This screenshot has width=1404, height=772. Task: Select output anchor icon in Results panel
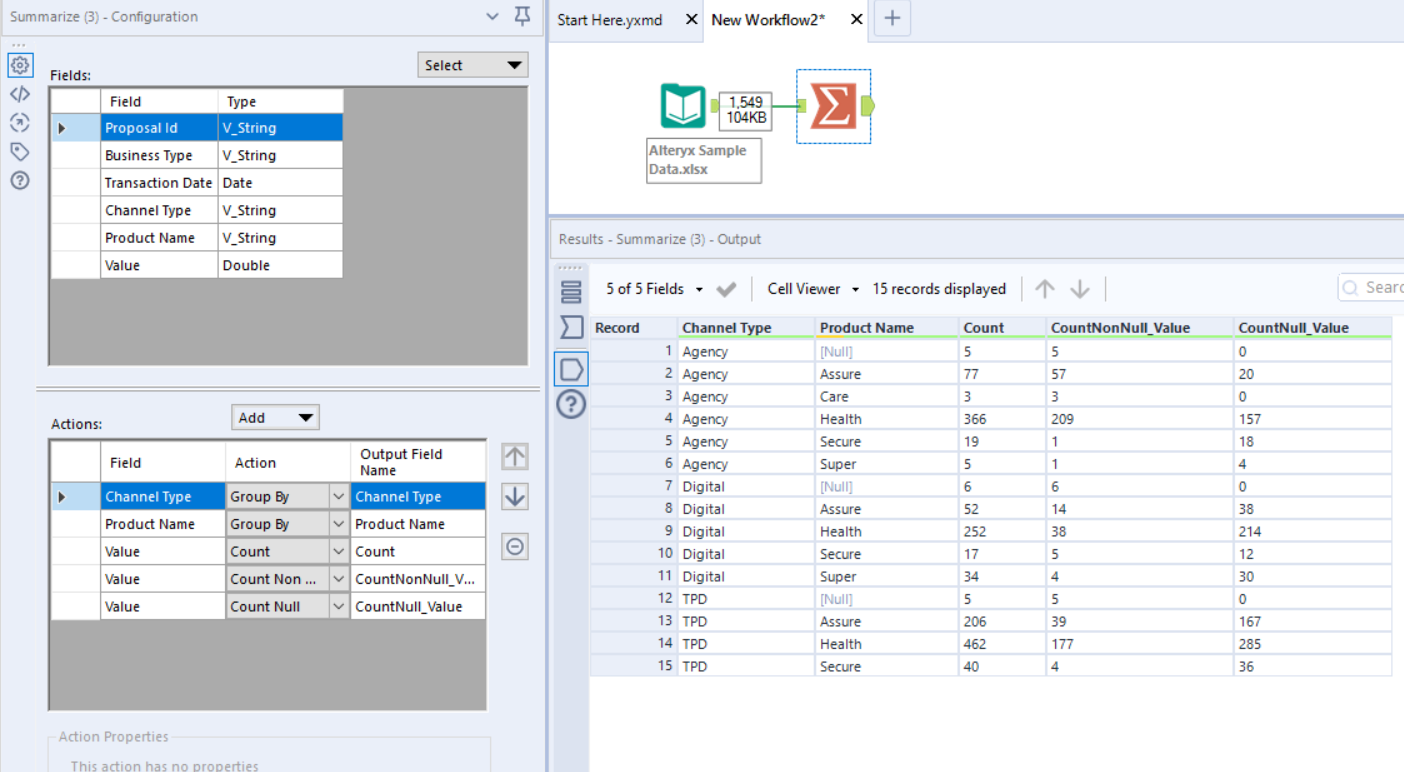571,369
